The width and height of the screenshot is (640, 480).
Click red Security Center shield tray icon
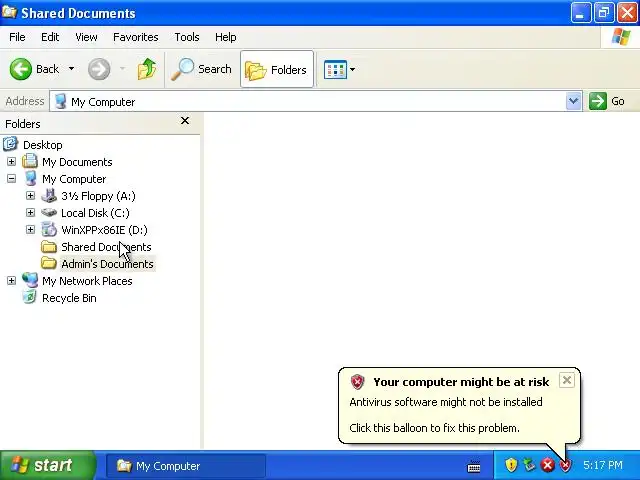[x=565, y=465]
